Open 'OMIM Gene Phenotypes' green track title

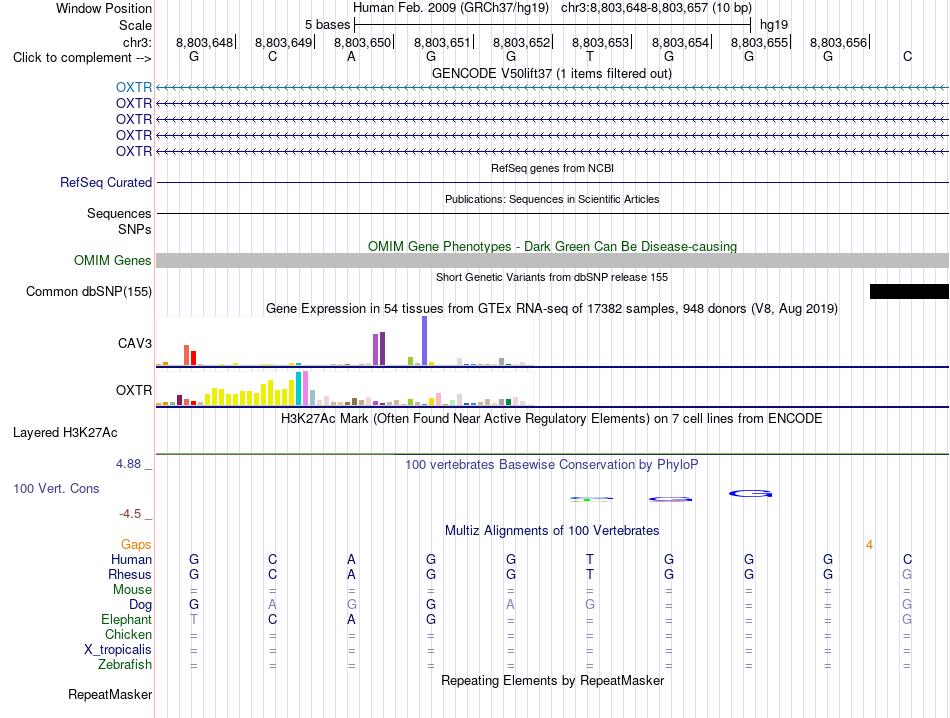553,247
